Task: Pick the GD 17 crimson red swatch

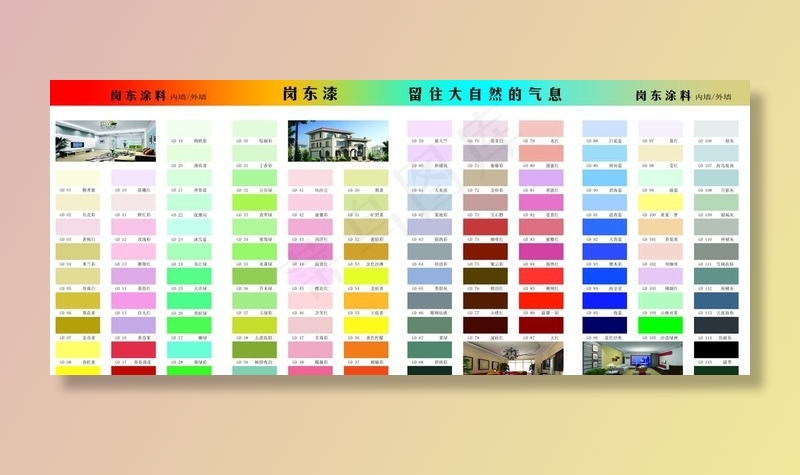Action: pos(134,349)
